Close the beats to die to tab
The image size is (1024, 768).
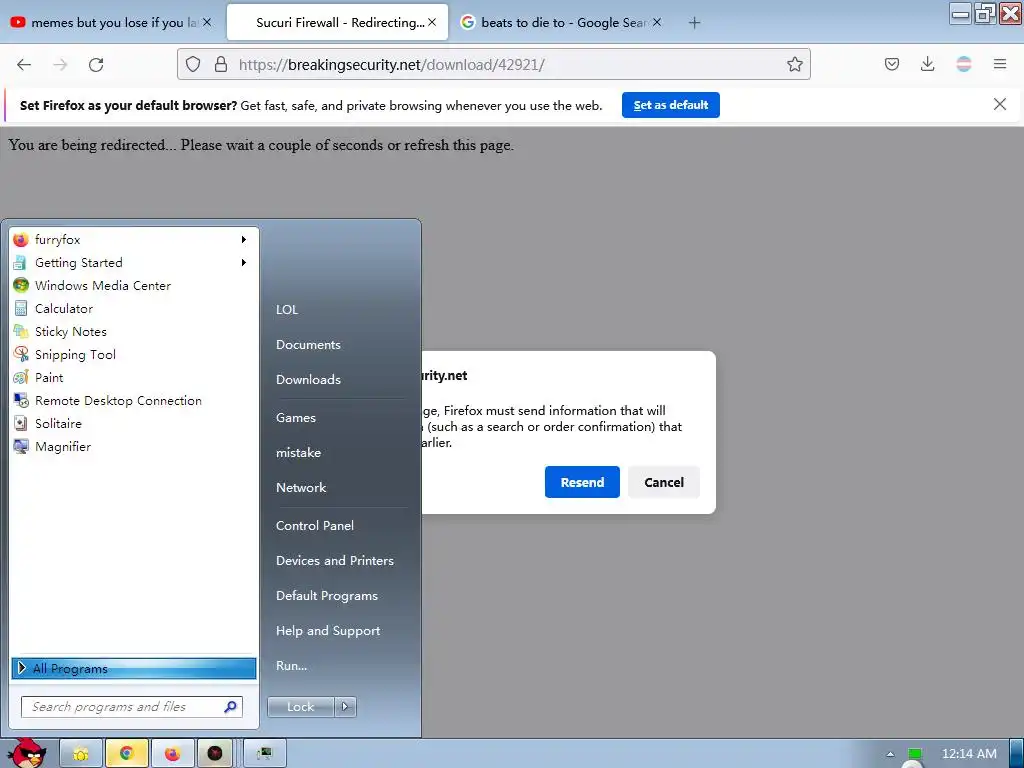click(x=657, y=22)
